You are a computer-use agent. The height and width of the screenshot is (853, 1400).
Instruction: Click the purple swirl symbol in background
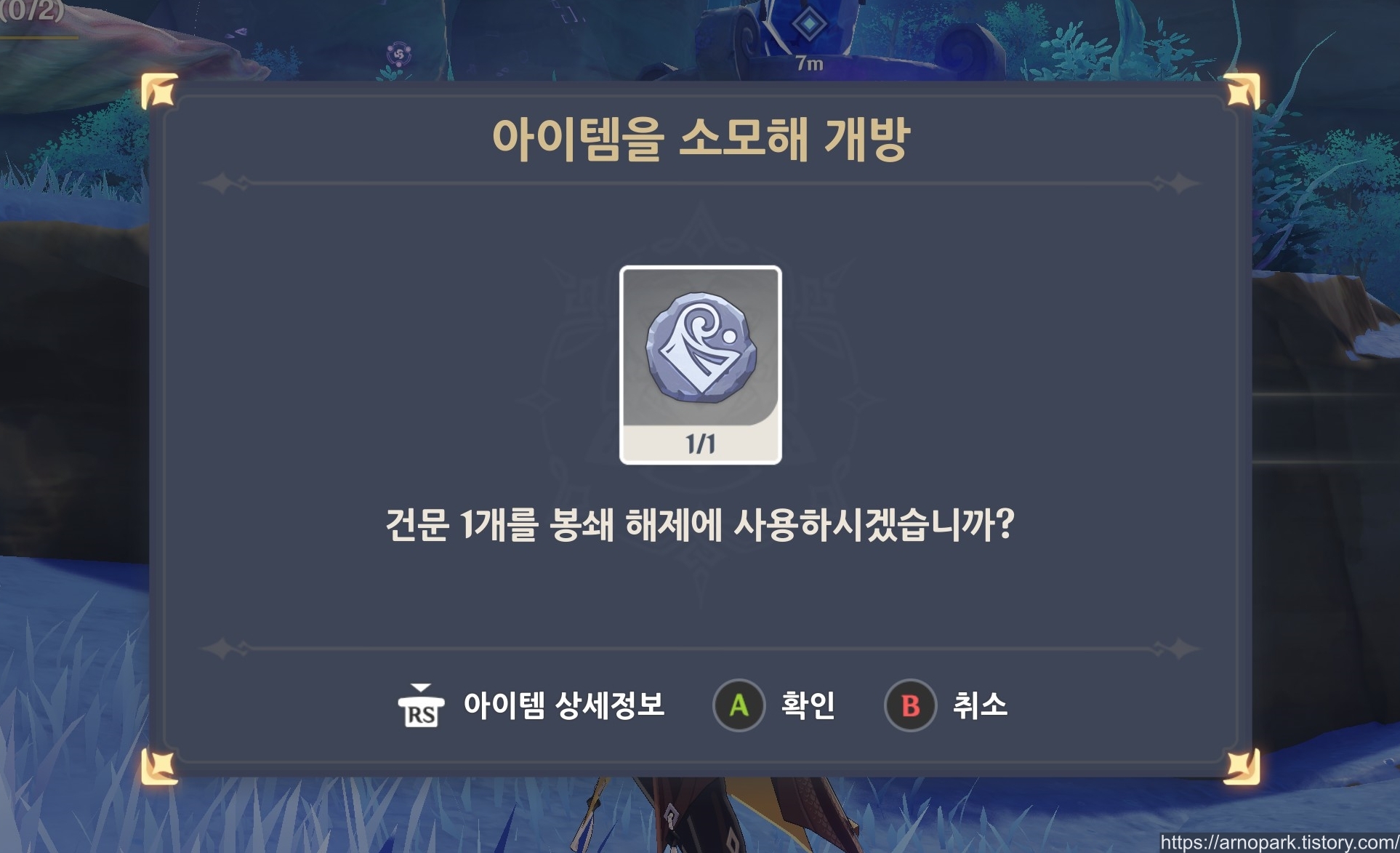pos(398,55)
